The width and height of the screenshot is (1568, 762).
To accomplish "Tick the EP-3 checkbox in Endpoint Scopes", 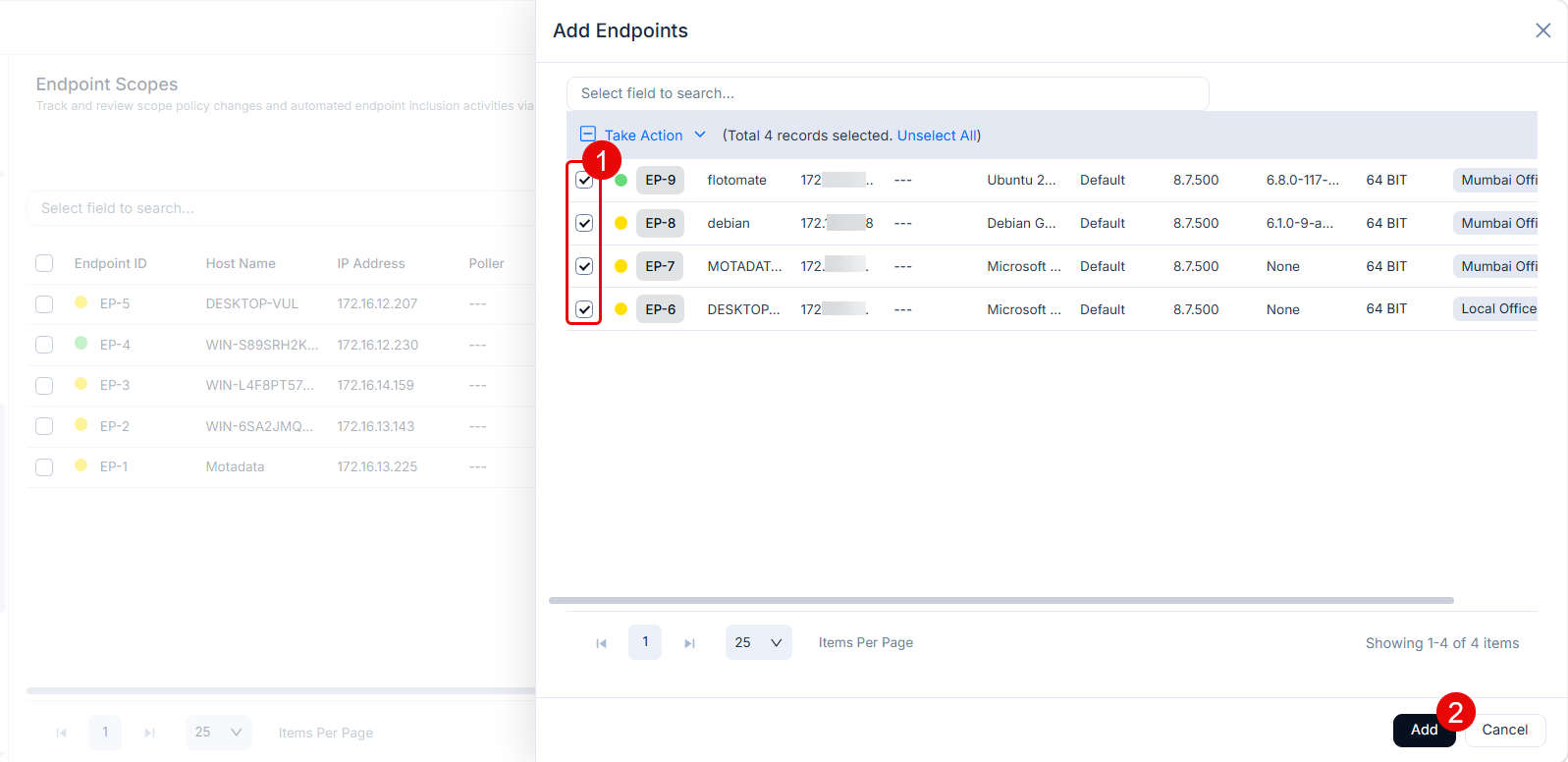I will 44,385.
